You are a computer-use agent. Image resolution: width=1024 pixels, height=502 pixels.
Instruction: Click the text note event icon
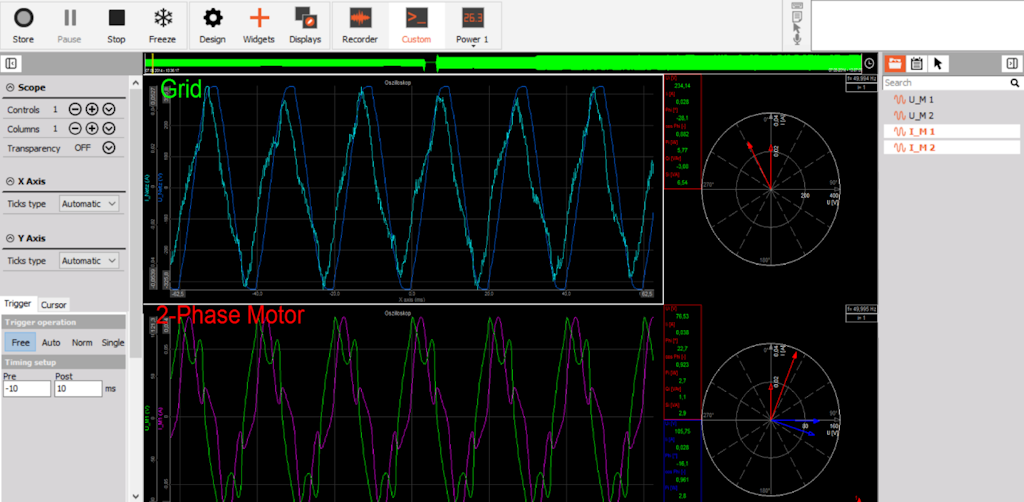[x=797, y=16]
